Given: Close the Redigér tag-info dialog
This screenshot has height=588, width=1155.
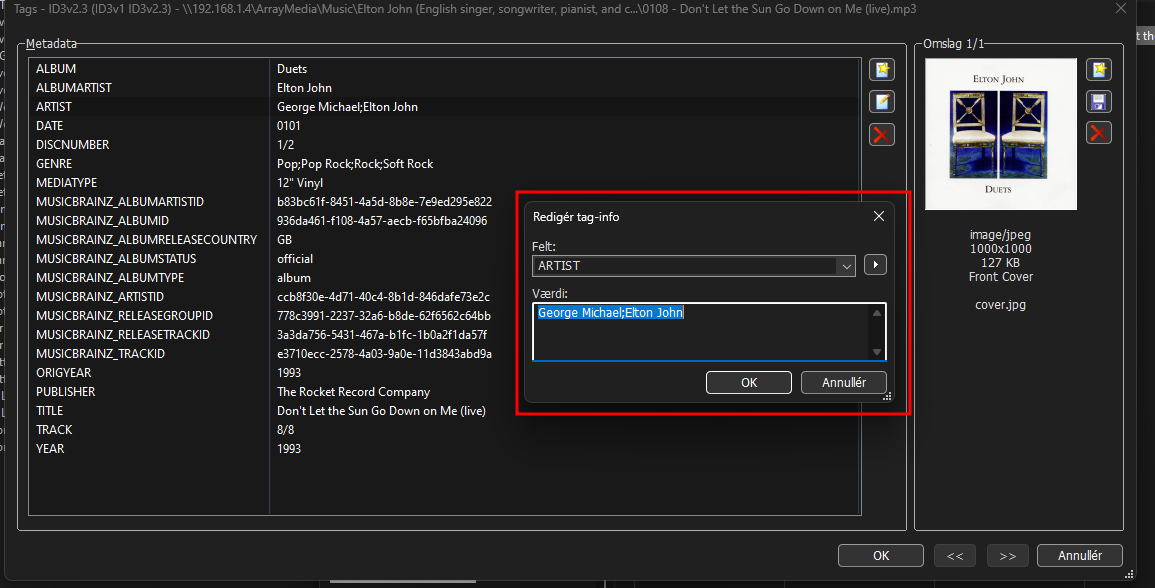Looking at the screenshot, I should click(879, 216).
